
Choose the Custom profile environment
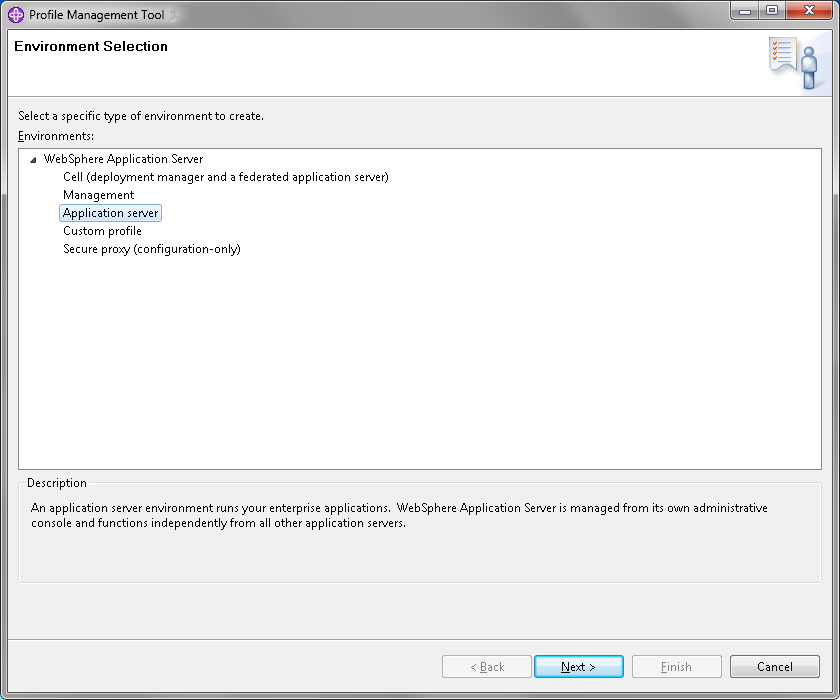102,231
